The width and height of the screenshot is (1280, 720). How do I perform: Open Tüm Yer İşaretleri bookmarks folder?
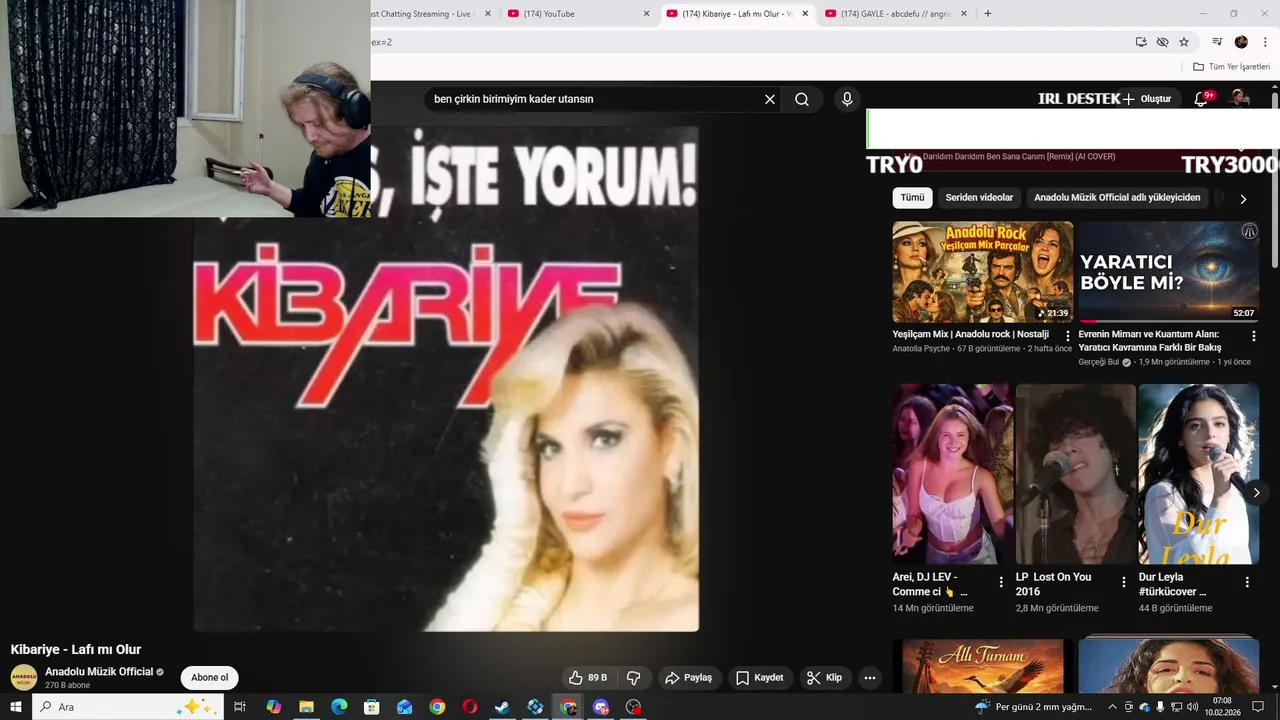(1231, 67)
